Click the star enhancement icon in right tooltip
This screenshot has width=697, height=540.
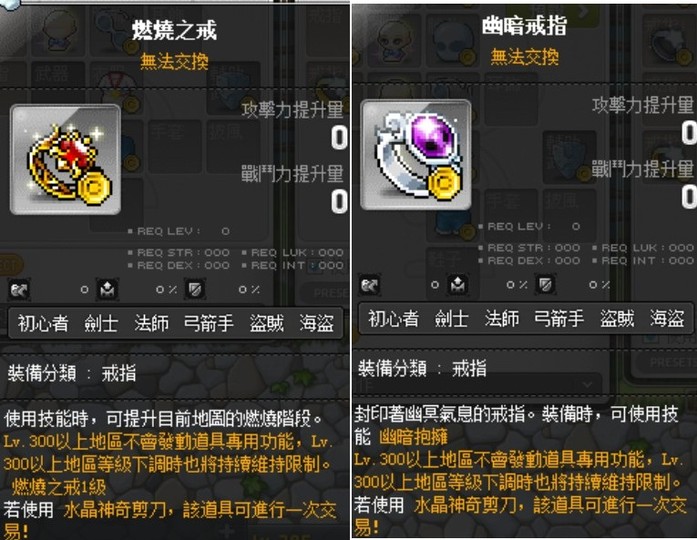click(x=458, y=284)
